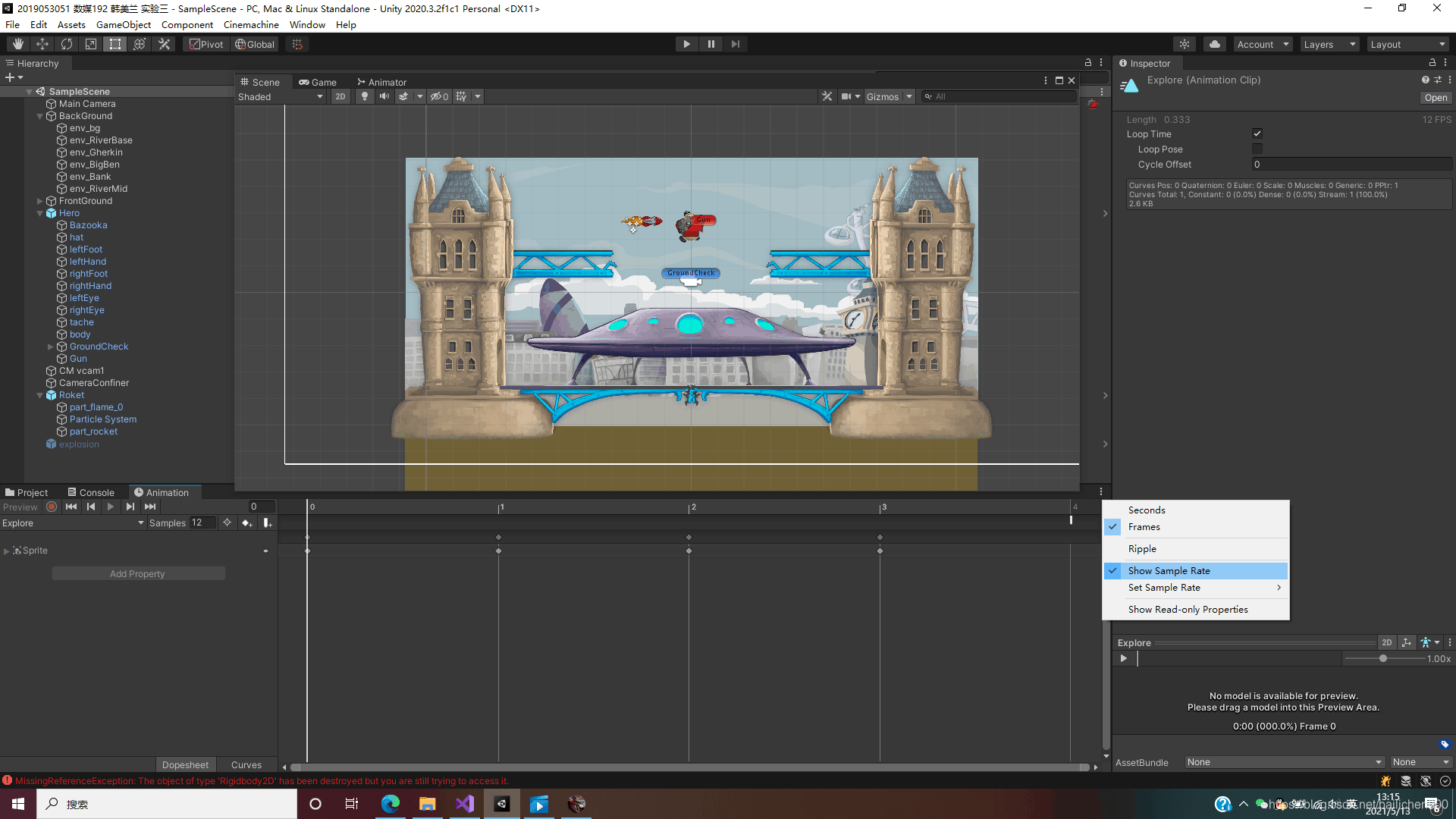This screenshot has width=1456, height=819.
Task: Toggle grid snapping icon
Action: click(x=297, y=44)
